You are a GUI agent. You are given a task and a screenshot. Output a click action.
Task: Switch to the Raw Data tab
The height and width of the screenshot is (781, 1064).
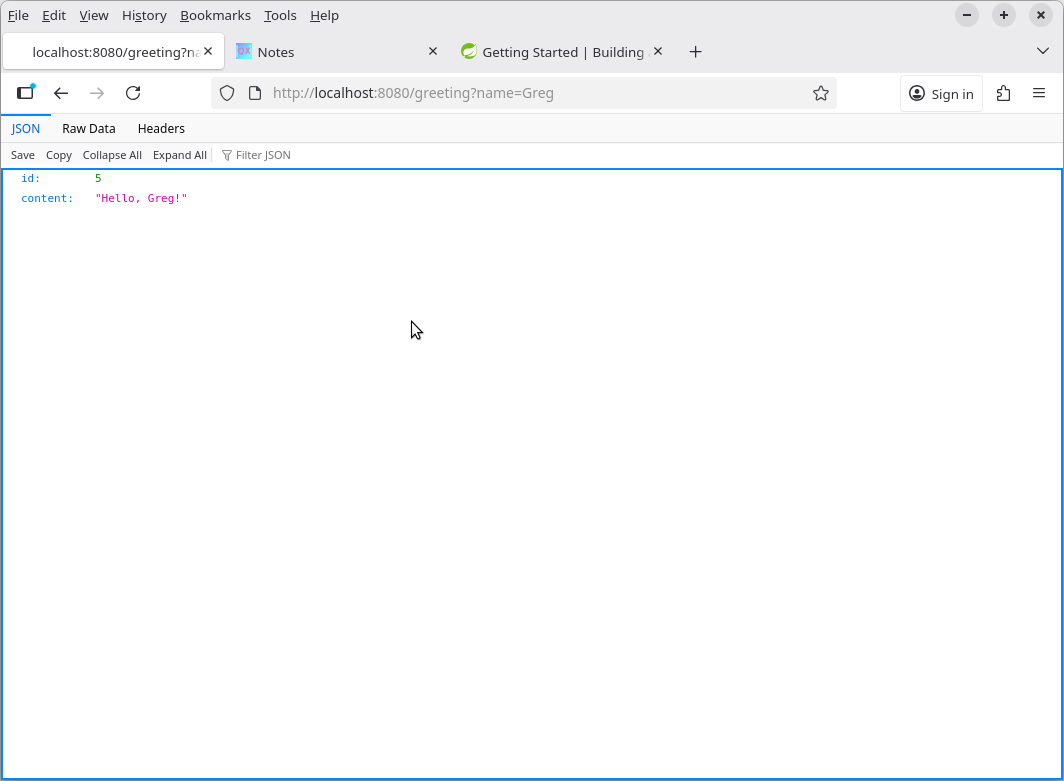point(88,128)
